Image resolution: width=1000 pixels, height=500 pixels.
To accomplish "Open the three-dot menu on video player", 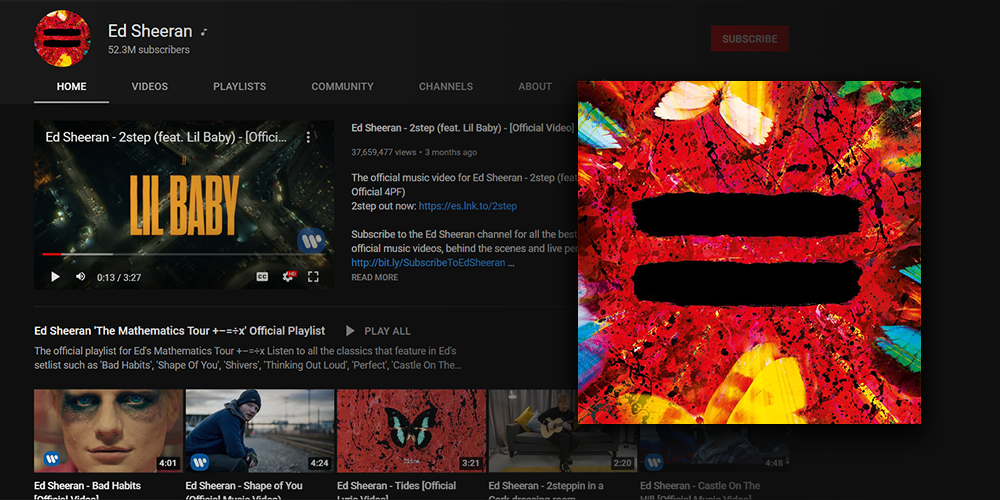I will 308,137.
